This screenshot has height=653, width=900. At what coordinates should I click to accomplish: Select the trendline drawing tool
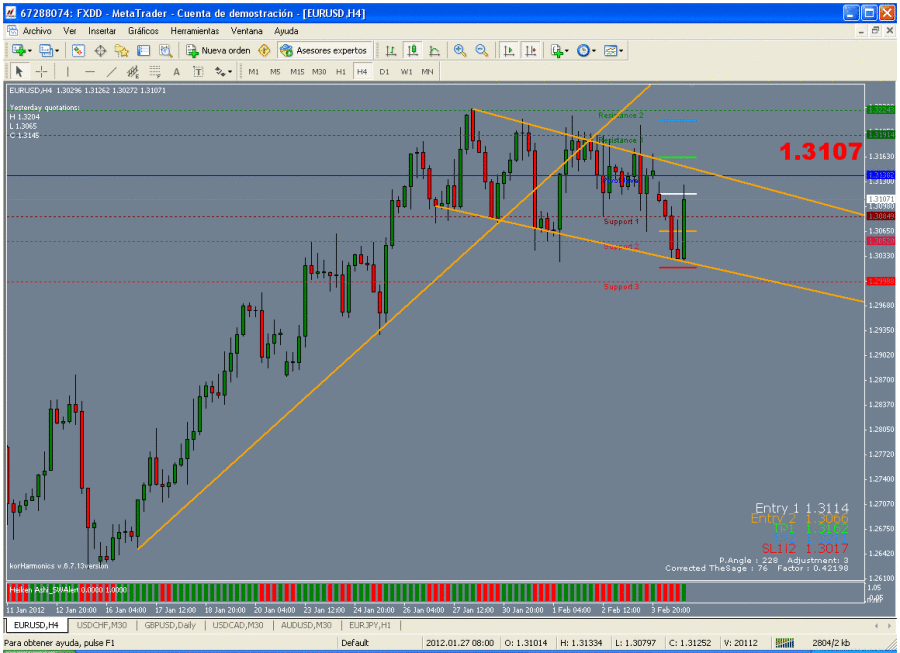point(112,72)
